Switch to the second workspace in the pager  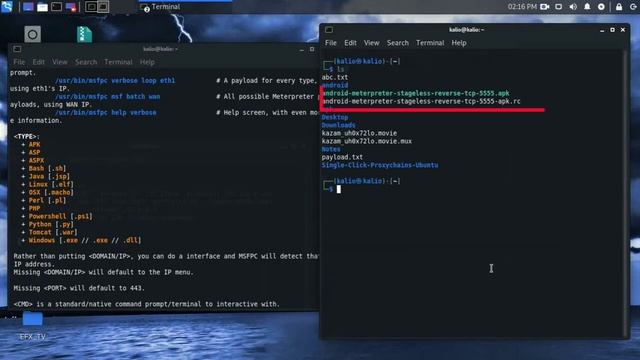tap(103, 7)
